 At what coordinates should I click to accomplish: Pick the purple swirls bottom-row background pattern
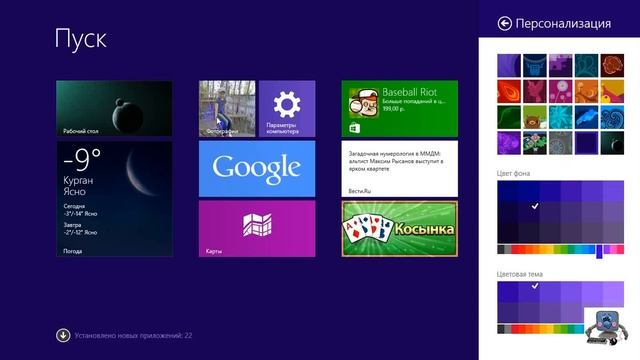[x=509, y=143]
